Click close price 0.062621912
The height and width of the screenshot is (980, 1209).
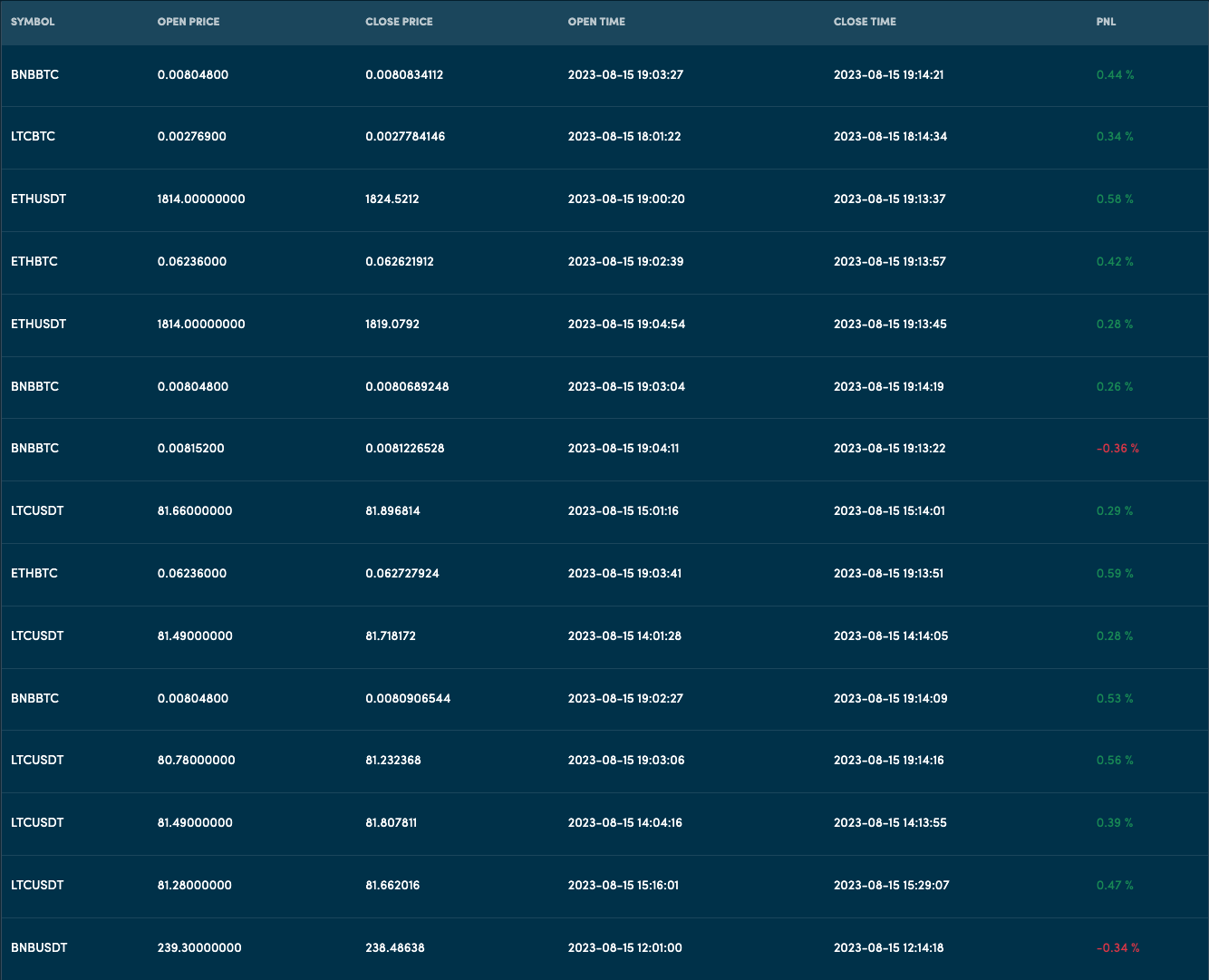[x=400, y=262]
